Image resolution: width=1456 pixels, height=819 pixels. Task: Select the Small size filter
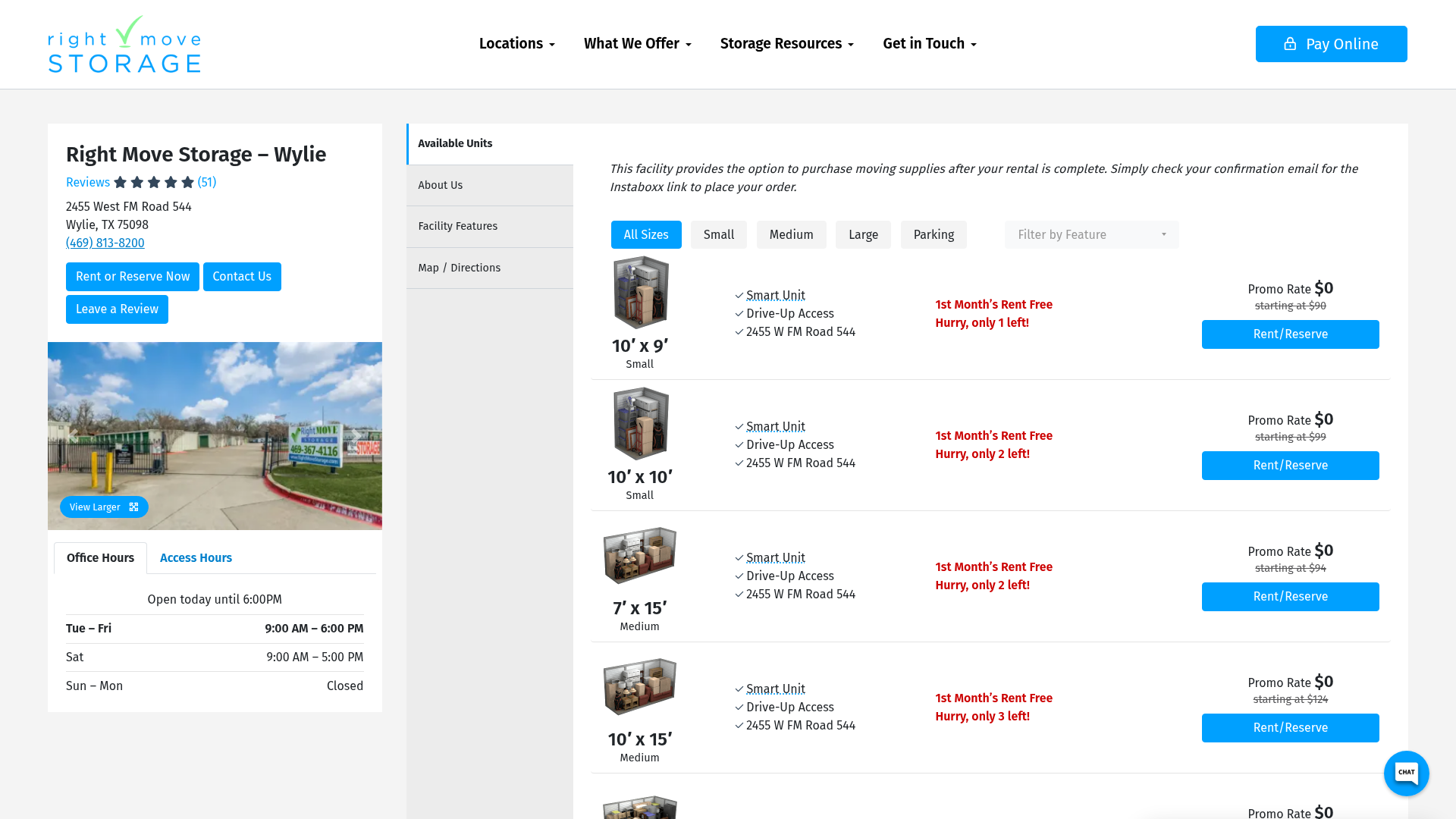click(x=718, y=235)
